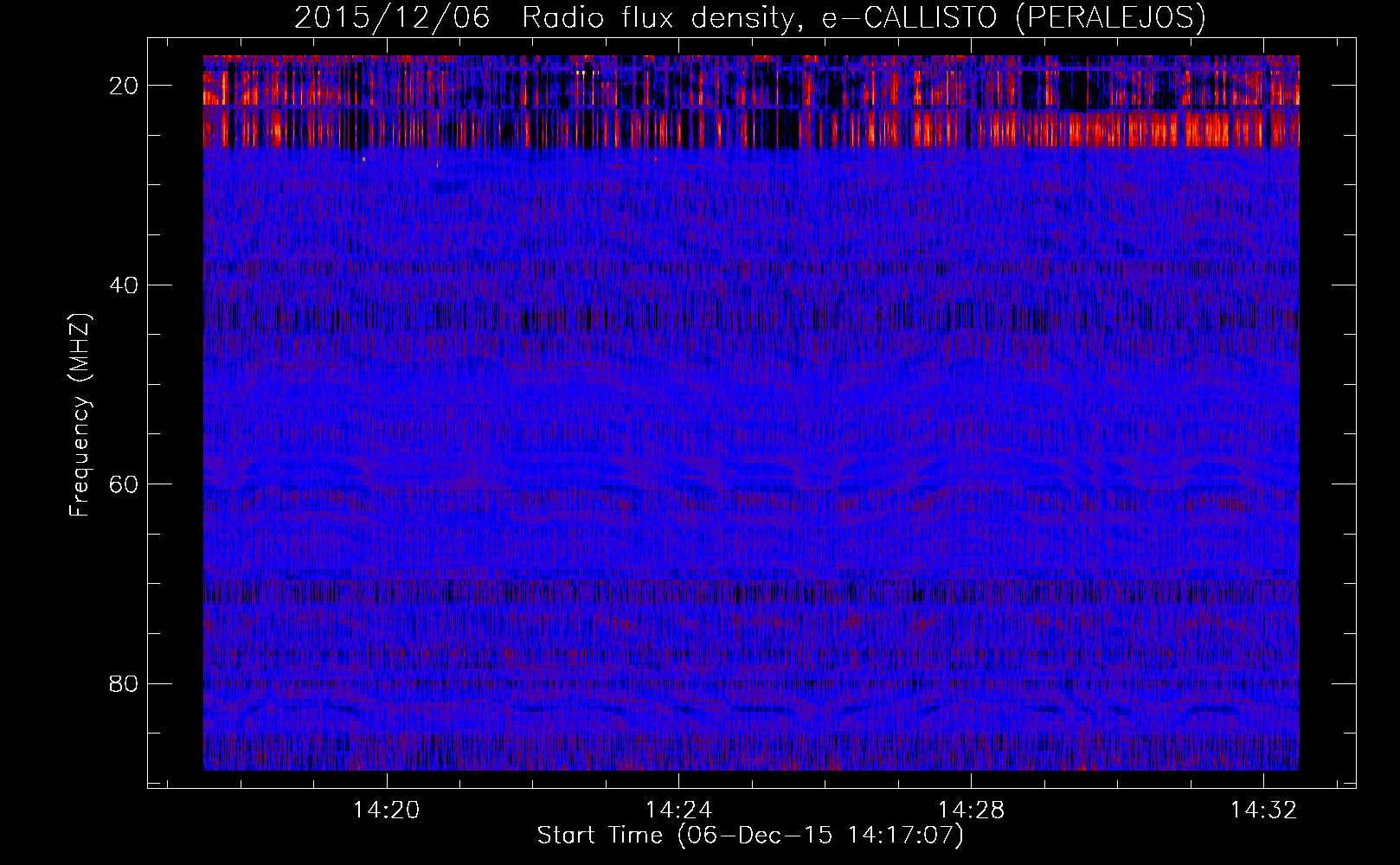Click the 14:24 time tick label
The height and width of the screenshot is (865, 1400).
tap(679, 810)
